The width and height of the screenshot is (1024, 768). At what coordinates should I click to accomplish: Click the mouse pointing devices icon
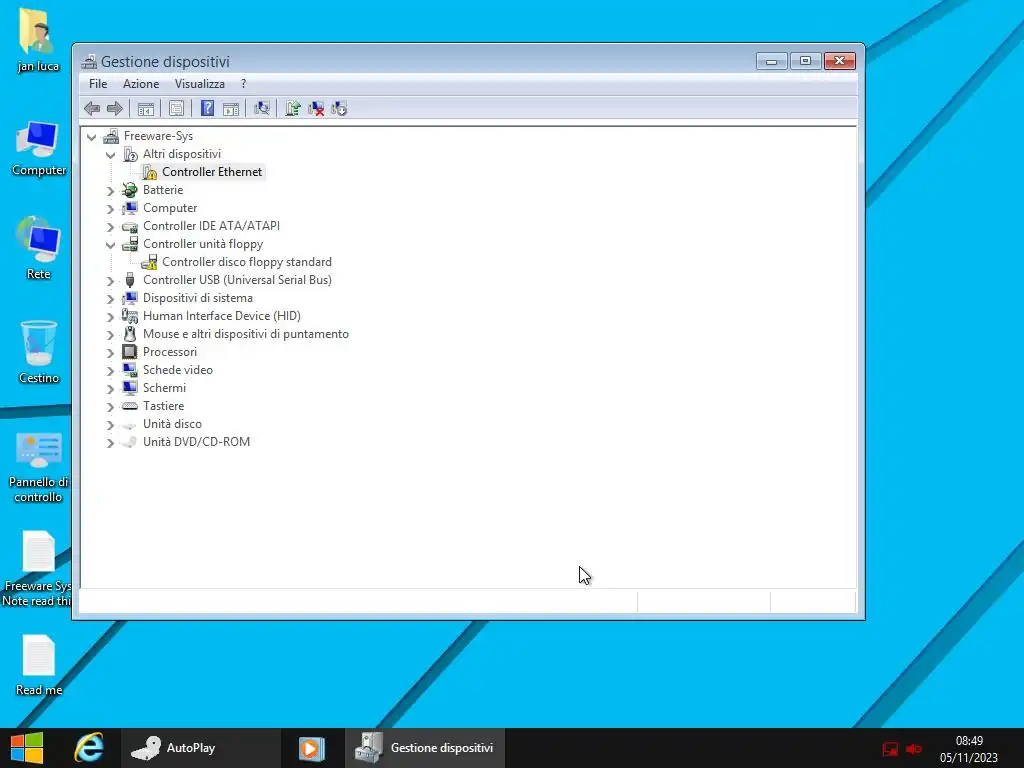point(130,334)
